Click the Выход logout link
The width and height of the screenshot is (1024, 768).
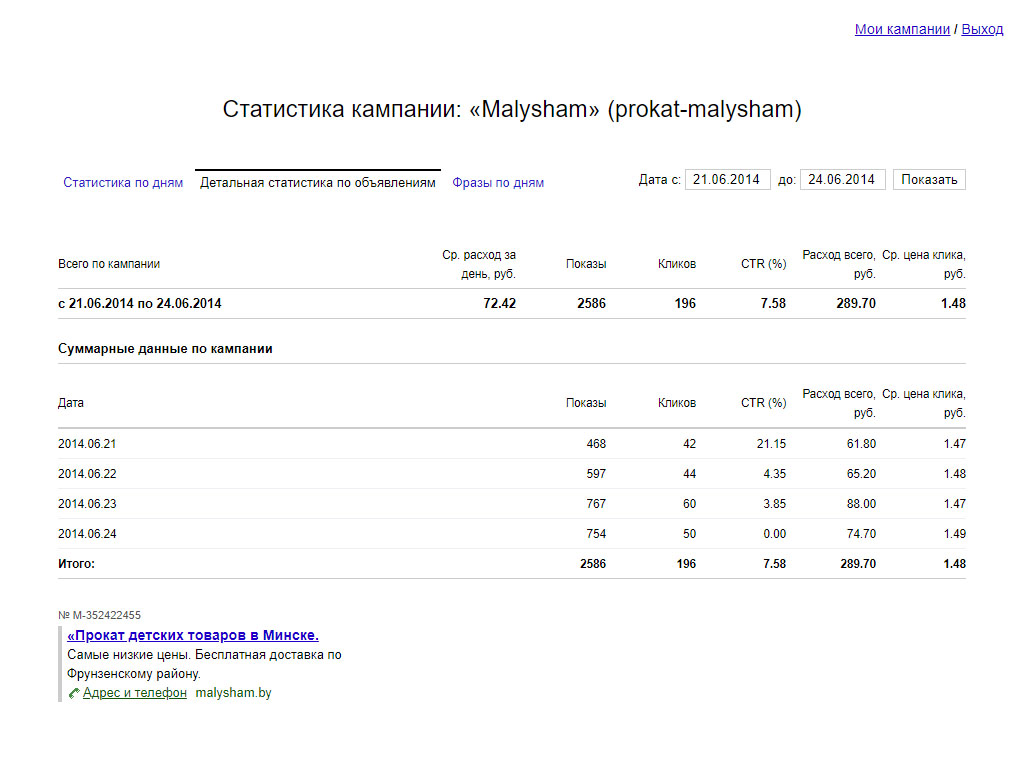982,29
